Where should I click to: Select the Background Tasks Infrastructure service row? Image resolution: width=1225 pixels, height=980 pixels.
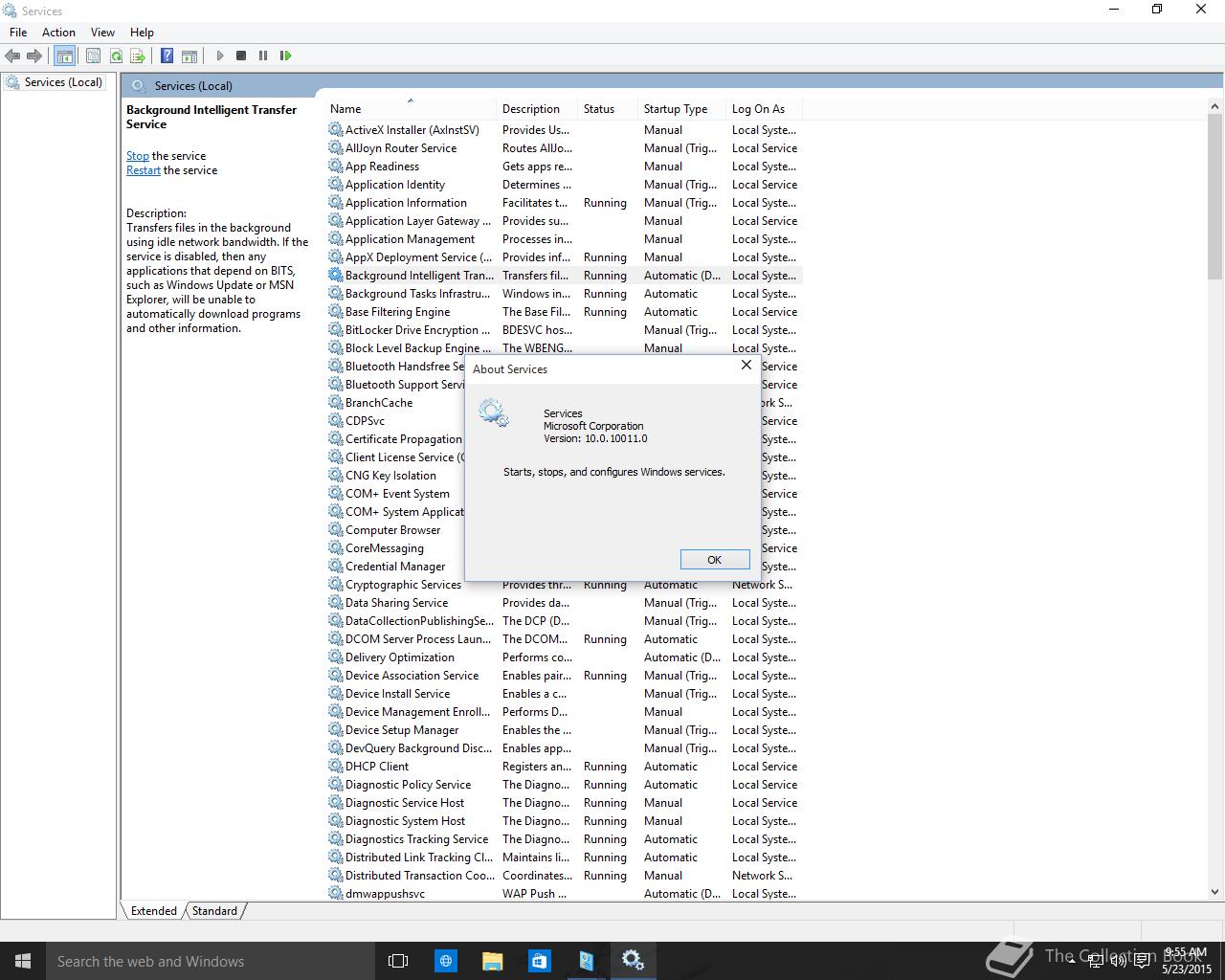(x=564, y=294)
